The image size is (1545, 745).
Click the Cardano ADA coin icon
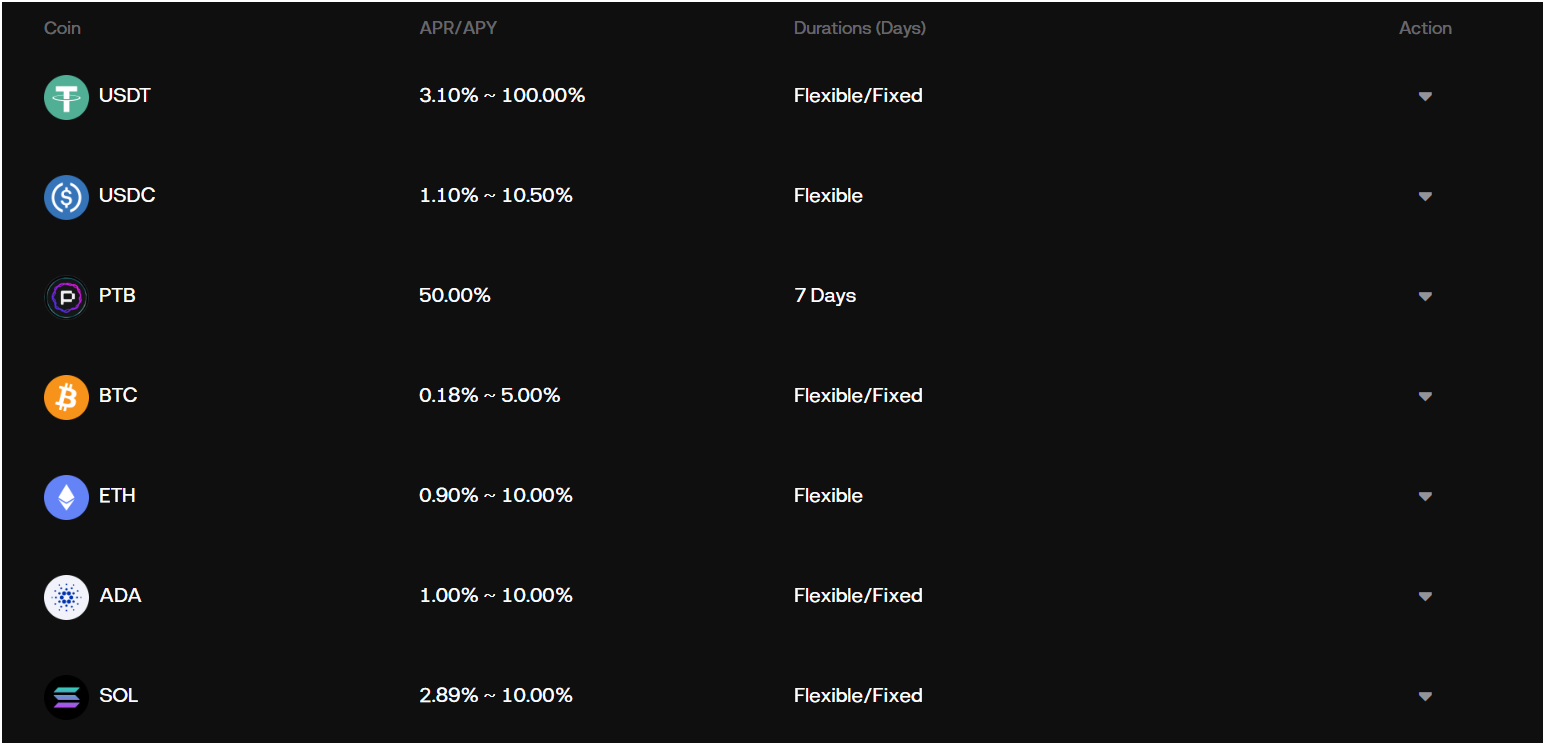point(66,597)
